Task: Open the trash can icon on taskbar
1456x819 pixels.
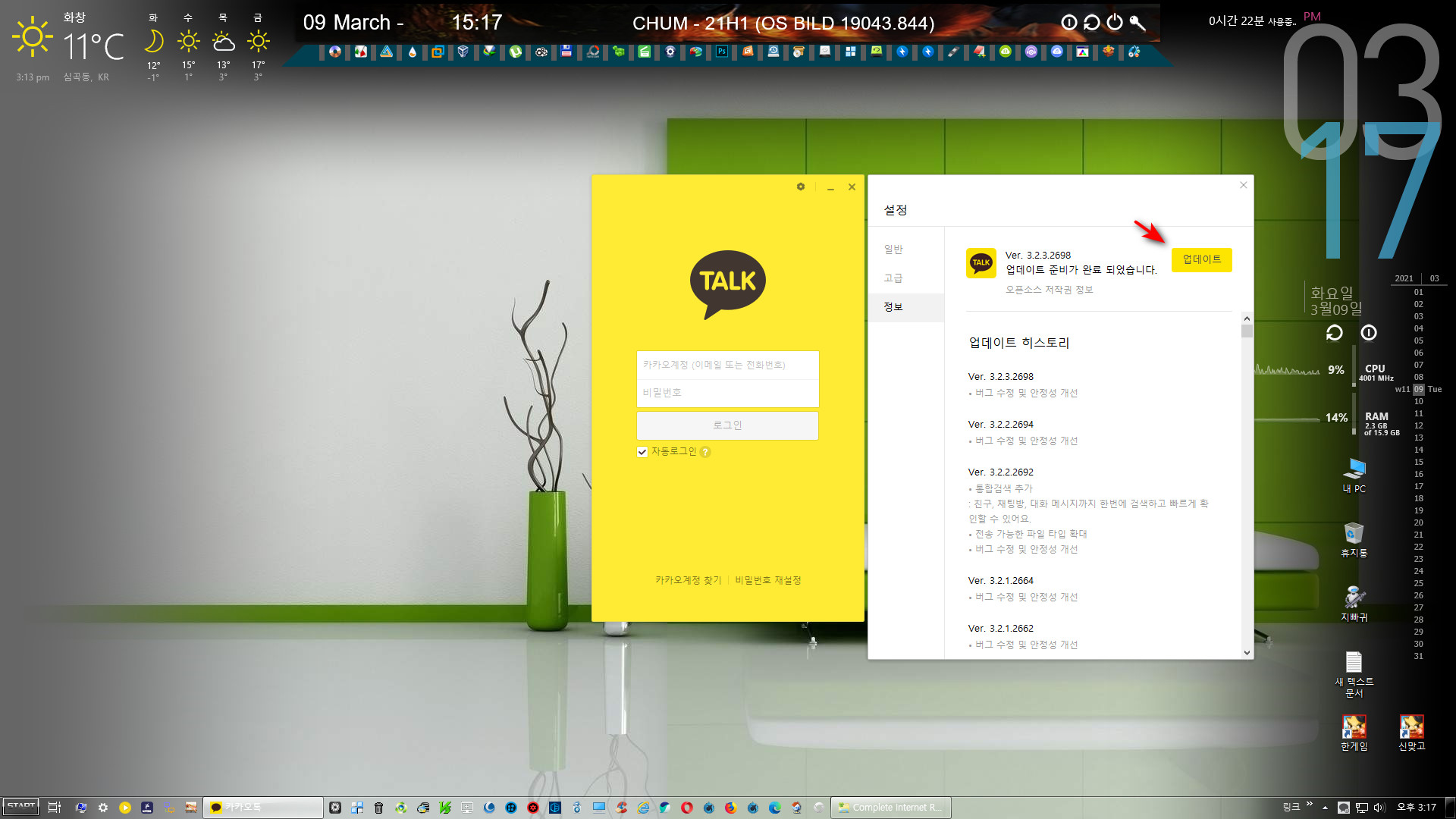Action: coord(378,807)
